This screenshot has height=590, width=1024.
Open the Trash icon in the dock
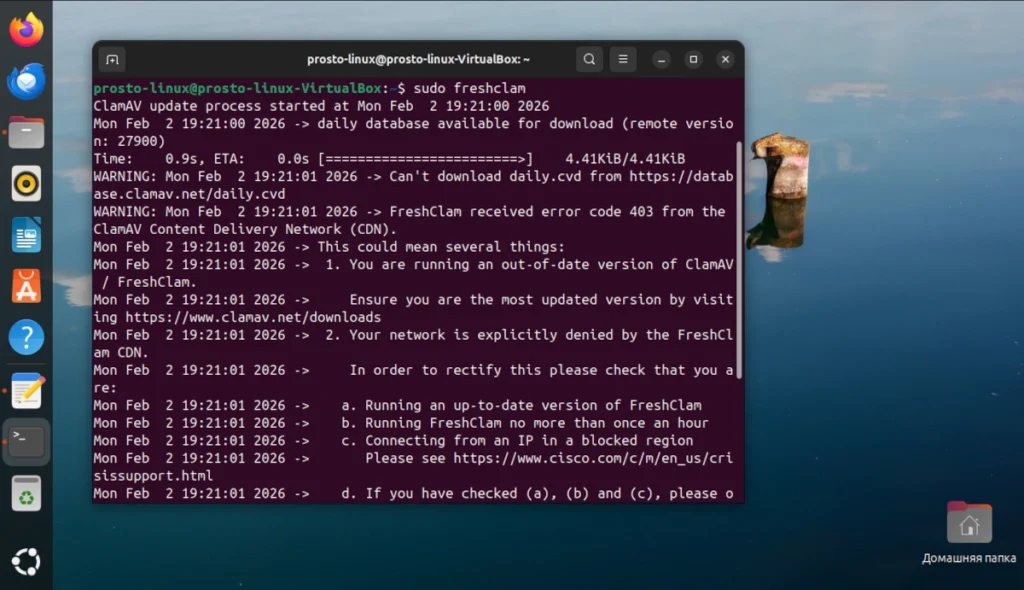26,493
